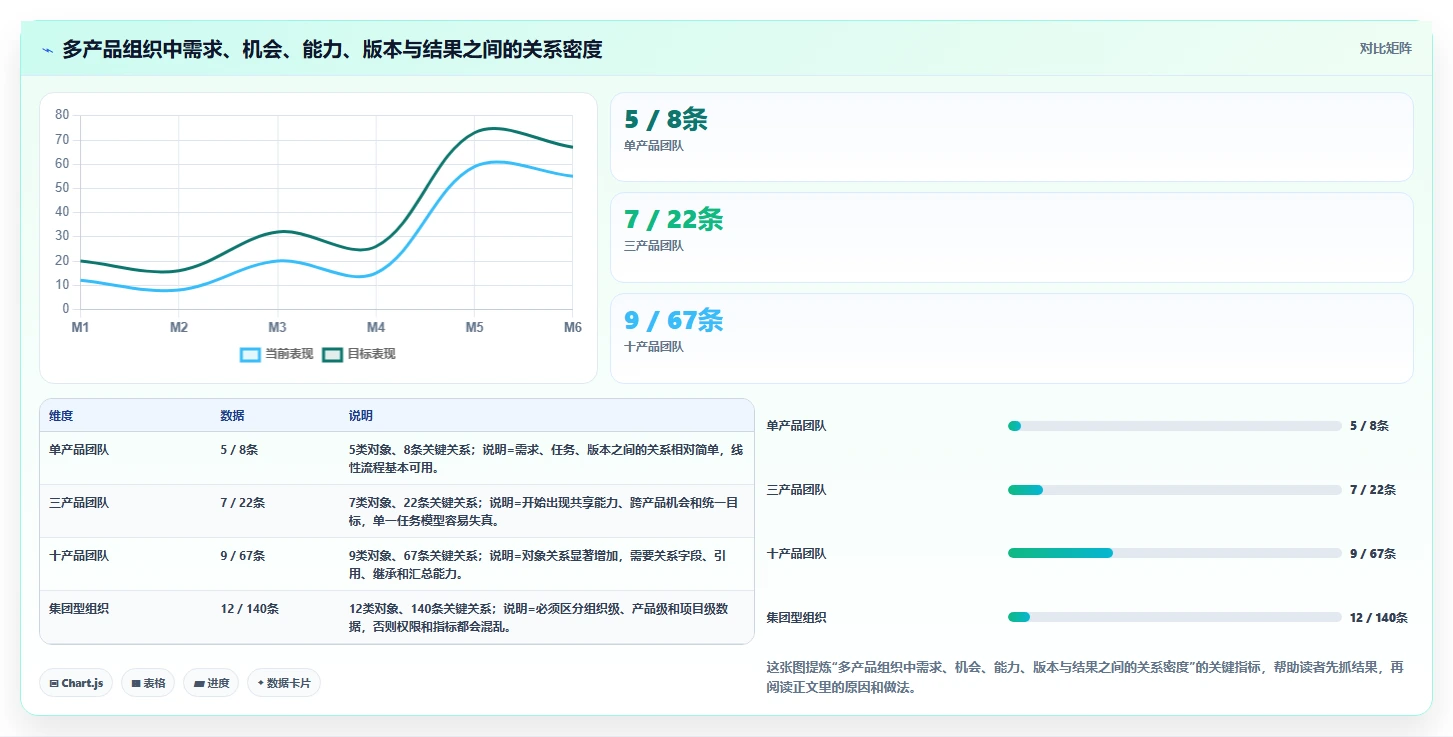The width and height of the screenshot is (1453, 737).
Task: Click the 集团型组织 progress bar
Action: 1175,617
